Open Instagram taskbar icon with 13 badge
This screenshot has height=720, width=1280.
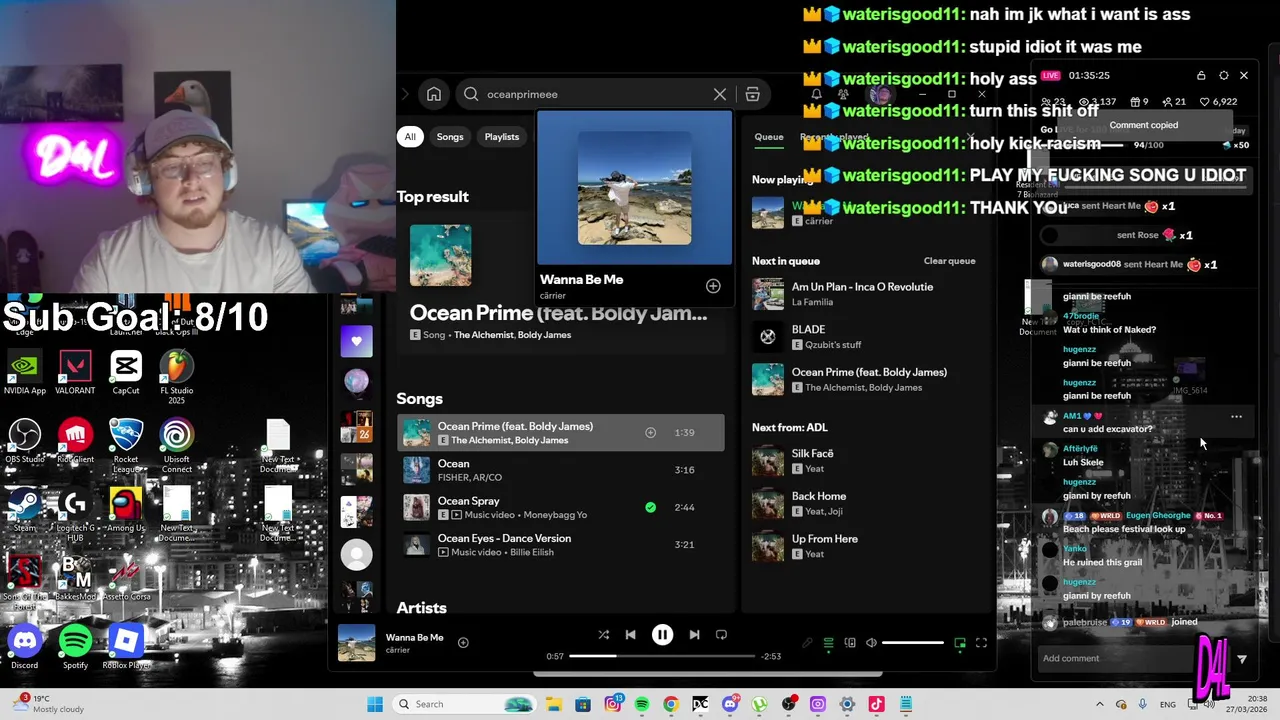[x=613, y=704]
